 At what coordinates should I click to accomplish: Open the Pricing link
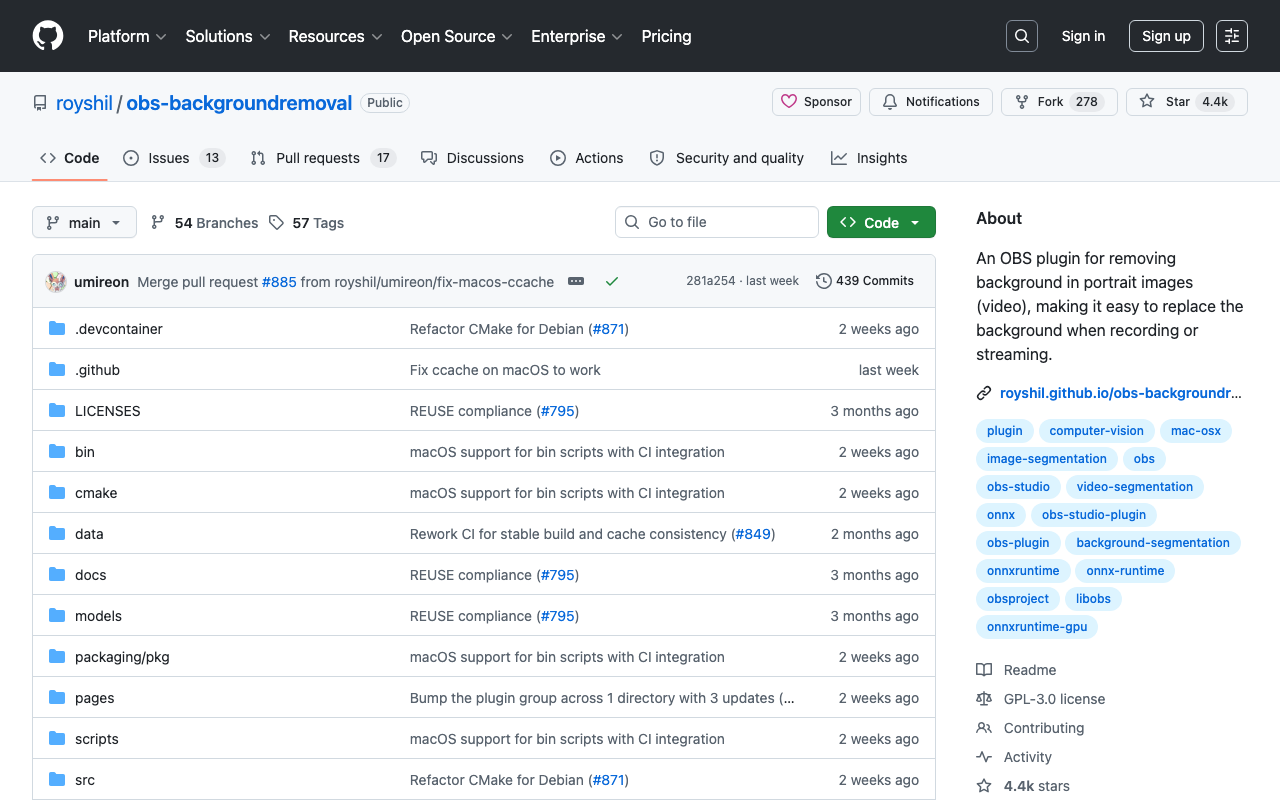click(666, 36)
